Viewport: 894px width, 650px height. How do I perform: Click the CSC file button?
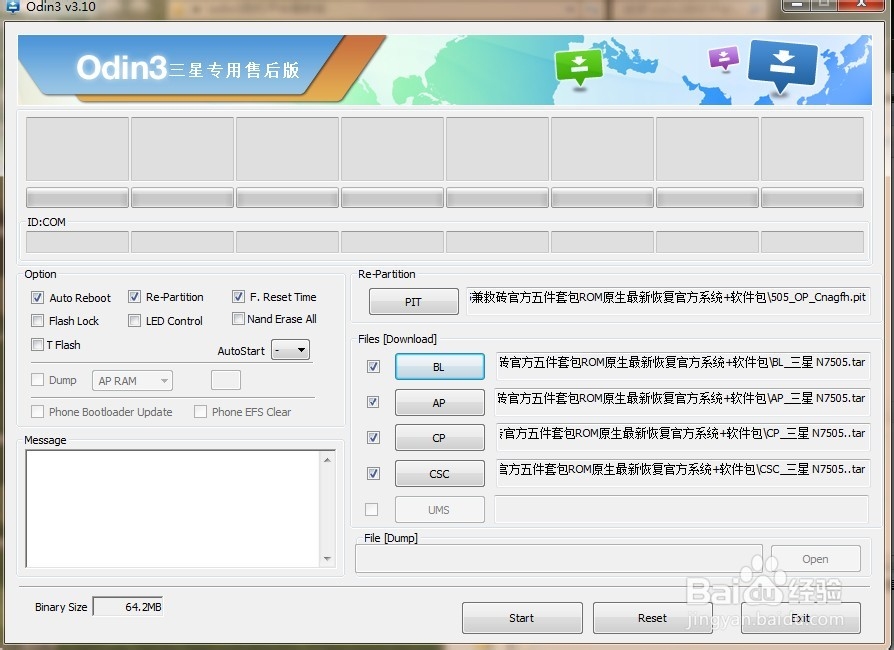tap(439, 473)
